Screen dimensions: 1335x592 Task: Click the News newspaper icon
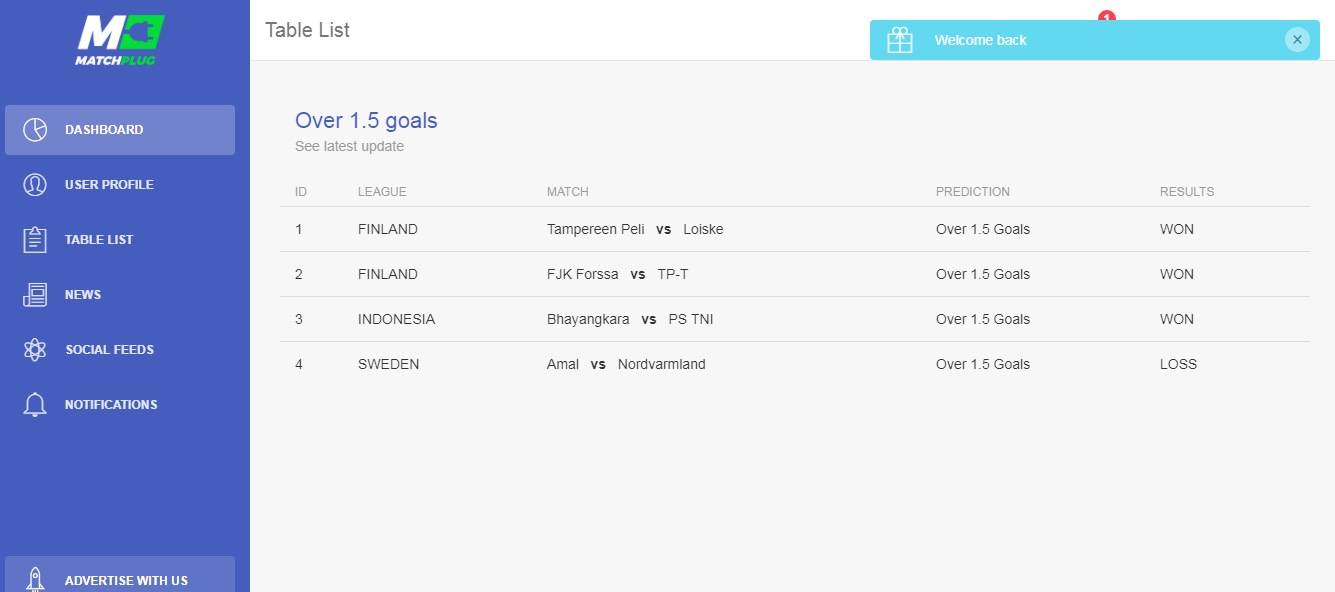(x=35, y=295)
